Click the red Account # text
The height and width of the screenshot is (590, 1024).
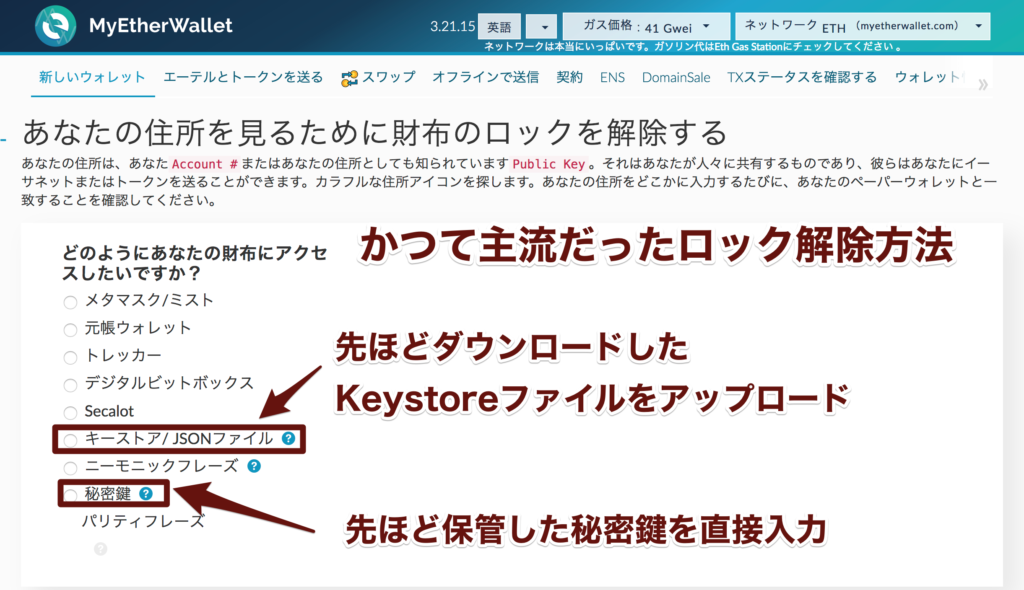point(205,163)
